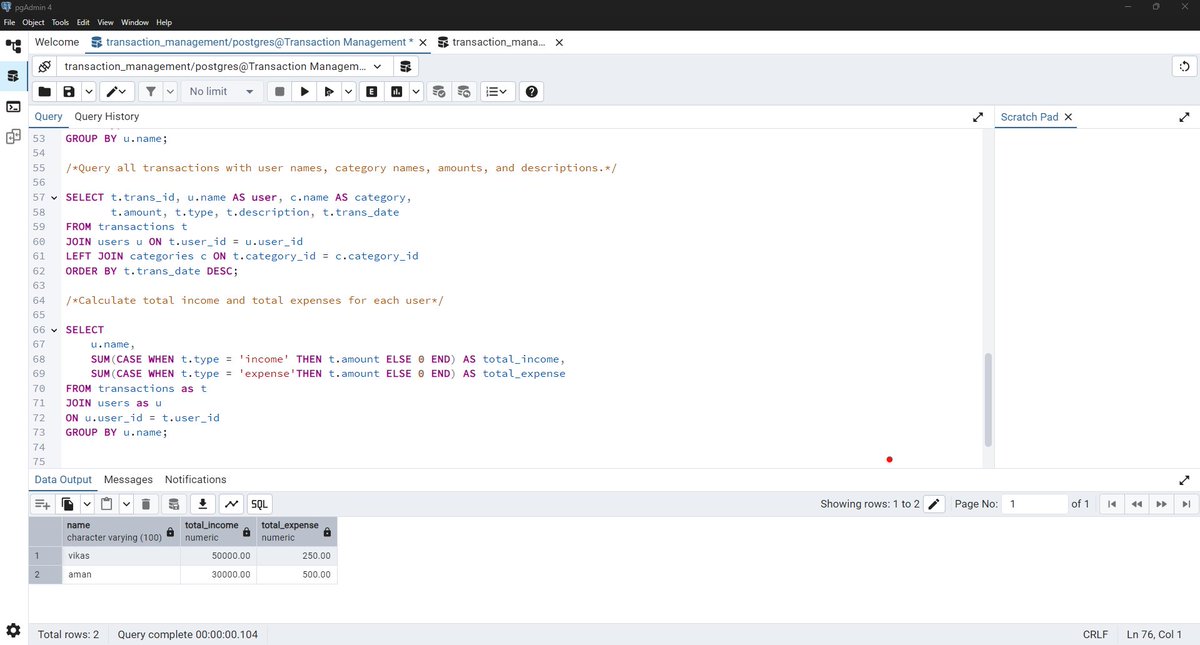
Task: Go to the first results page
Action: pos(1112,504)
